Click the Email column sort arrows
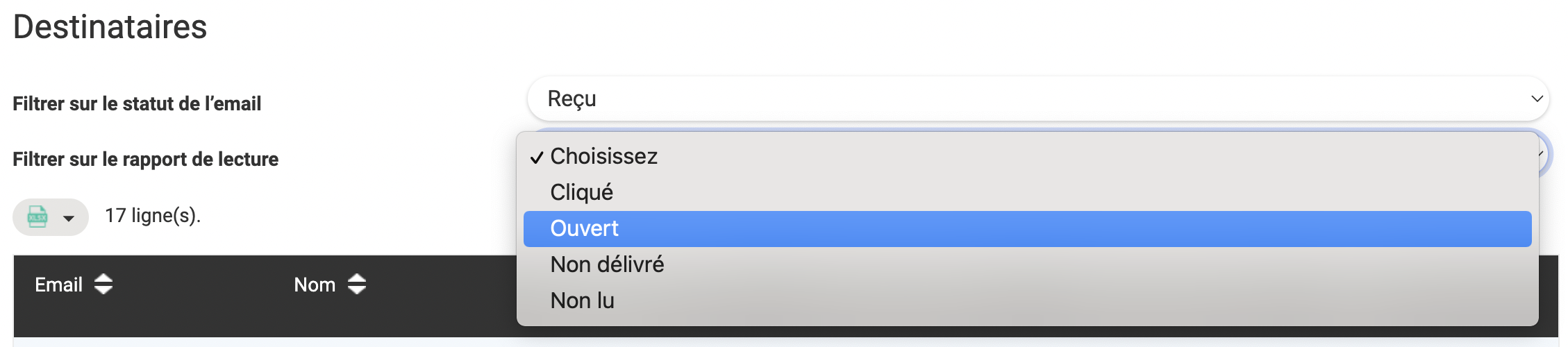This screenshot has width=1568, height=347. [x=103, y=284]
